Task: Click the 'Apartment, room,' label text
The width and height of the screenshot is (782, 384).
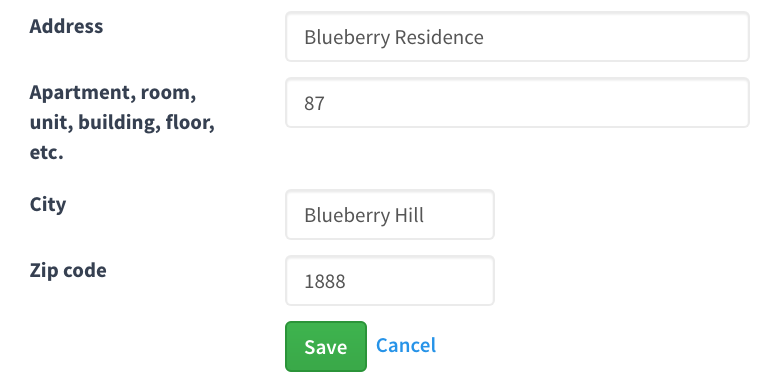Action: (113, 93)
